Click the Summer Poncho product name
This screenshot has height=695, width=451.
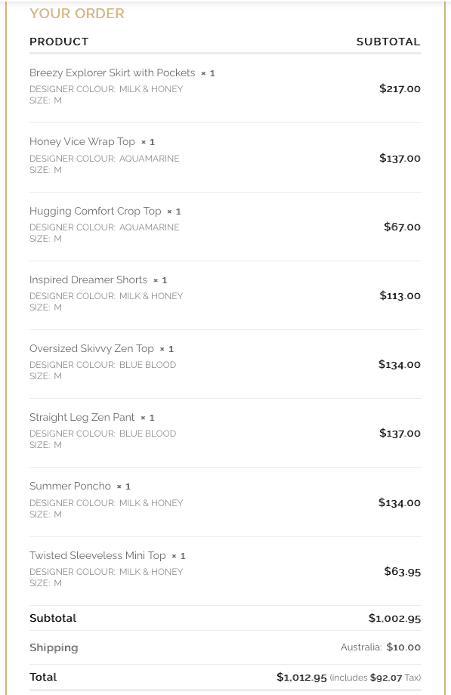pyautogui.click(x=70, y=486)
